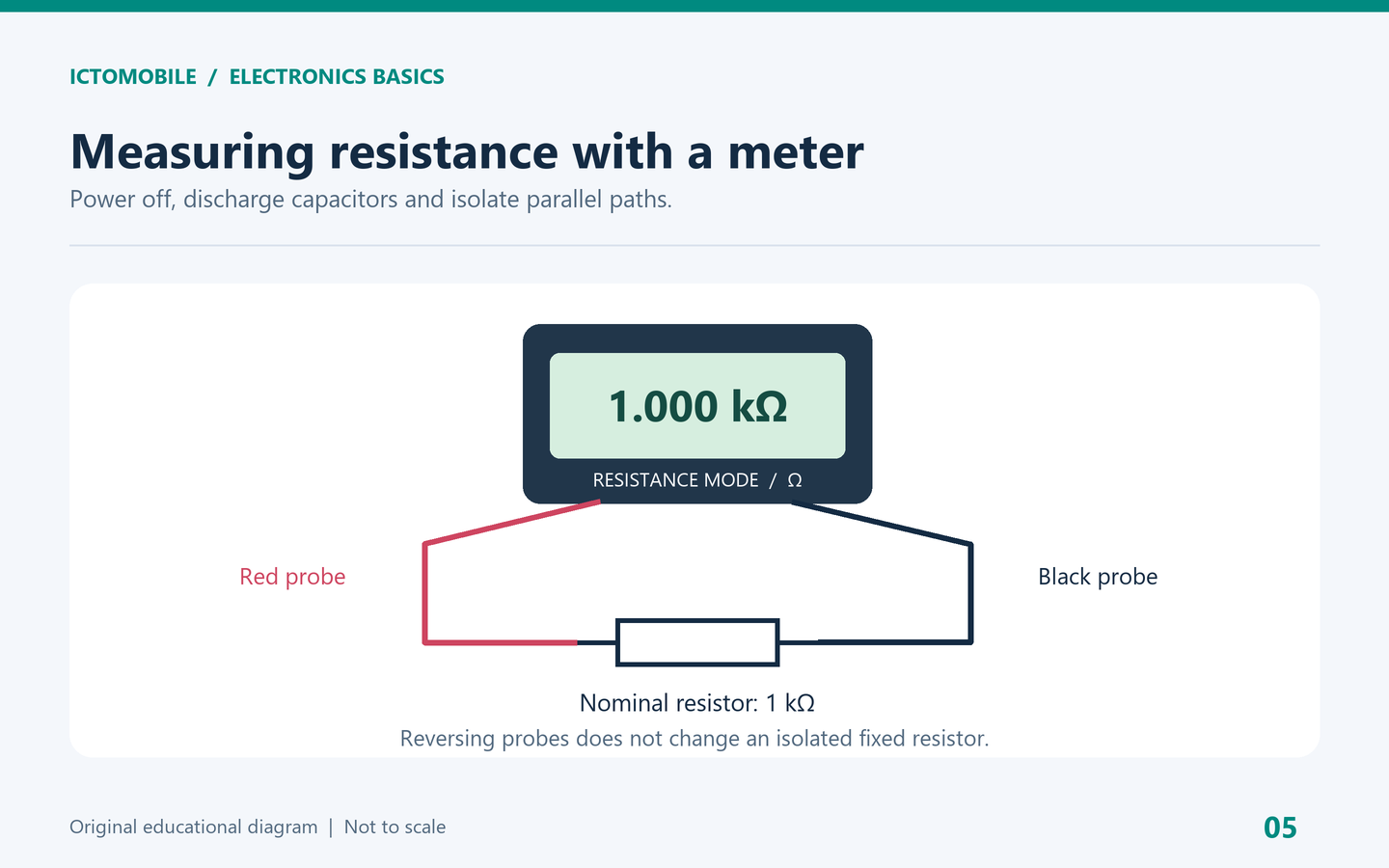The height and width of the screenshot is (868, 1389).
Task: Click the red lead horizontal segment near resistor
Action: pyautogui.click(x=502, y=641)
